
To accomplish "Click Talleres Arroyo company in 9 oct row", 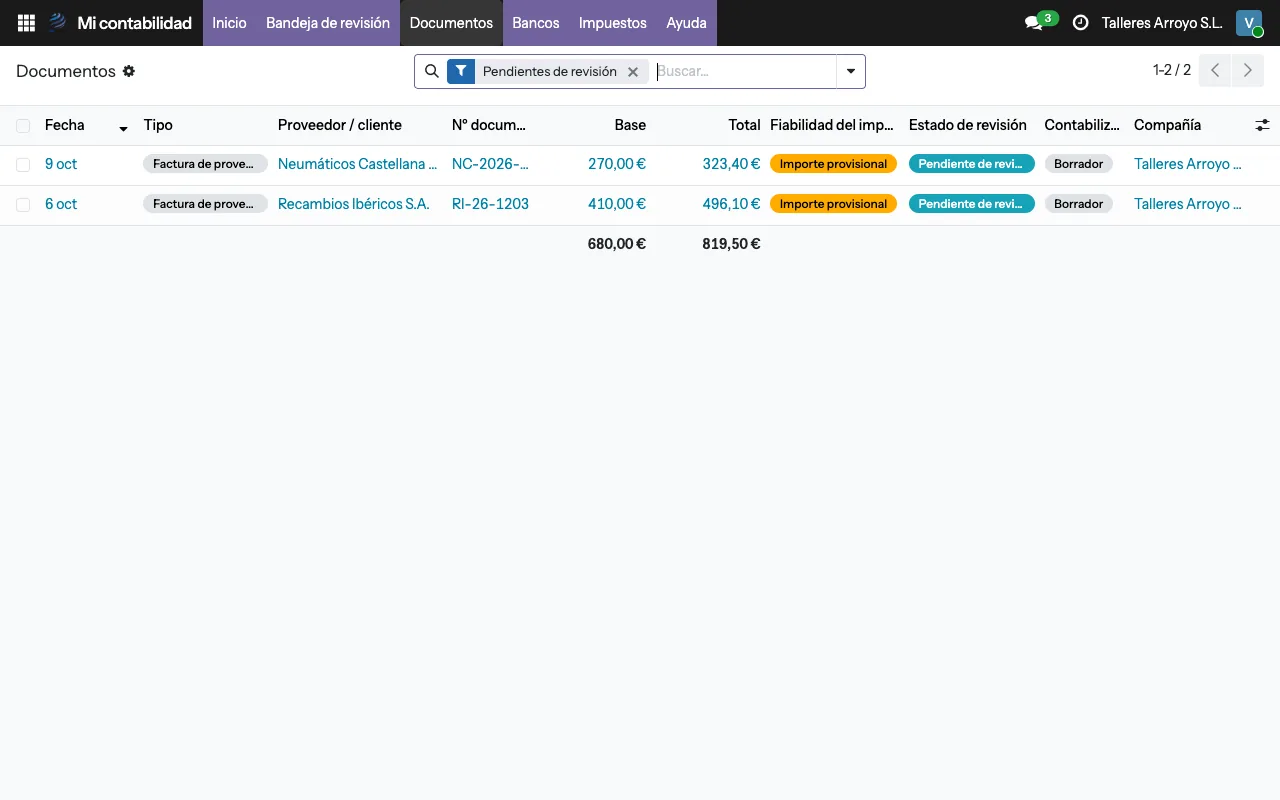I will [1188, 164].
